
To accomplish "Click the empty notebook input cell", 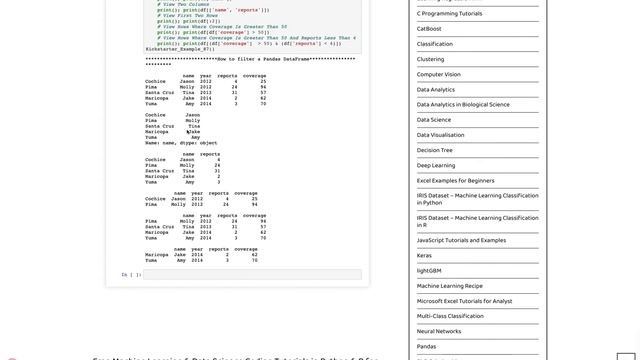I will click(252, 275).
